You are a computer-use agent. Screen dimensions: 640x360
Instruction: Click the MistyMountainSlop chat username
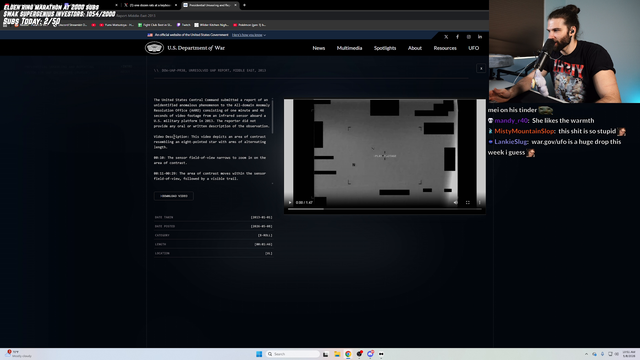(524, 131)
